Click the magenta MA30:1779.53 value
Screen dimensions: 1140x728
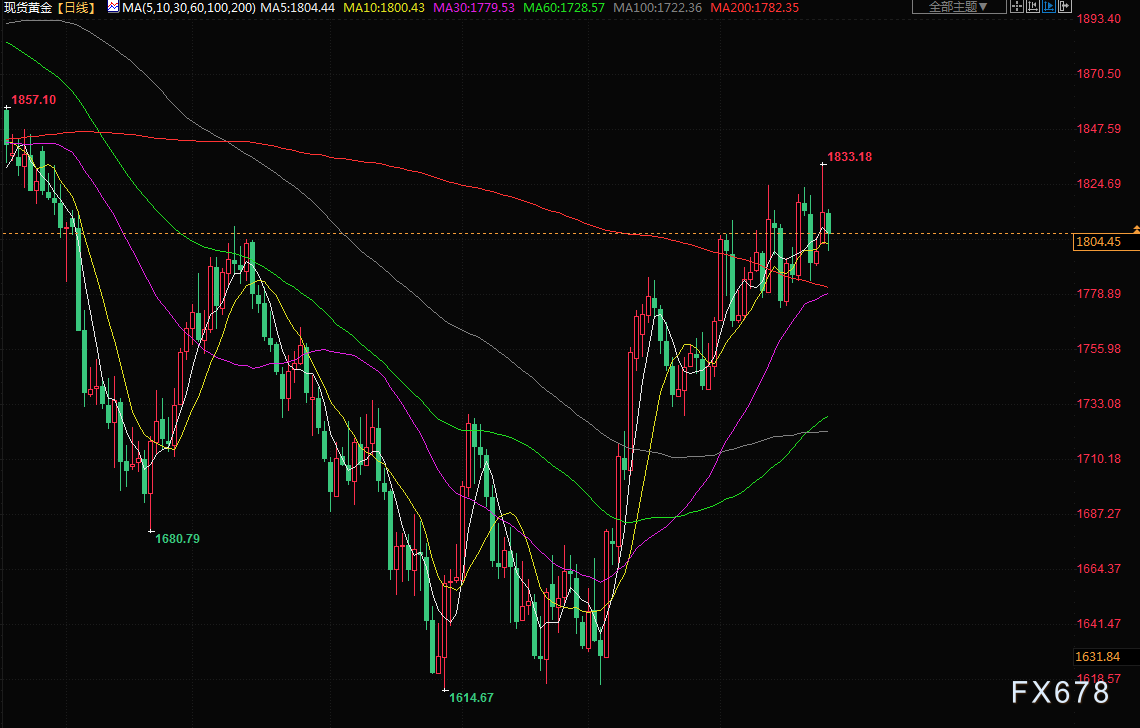[474, 8]
